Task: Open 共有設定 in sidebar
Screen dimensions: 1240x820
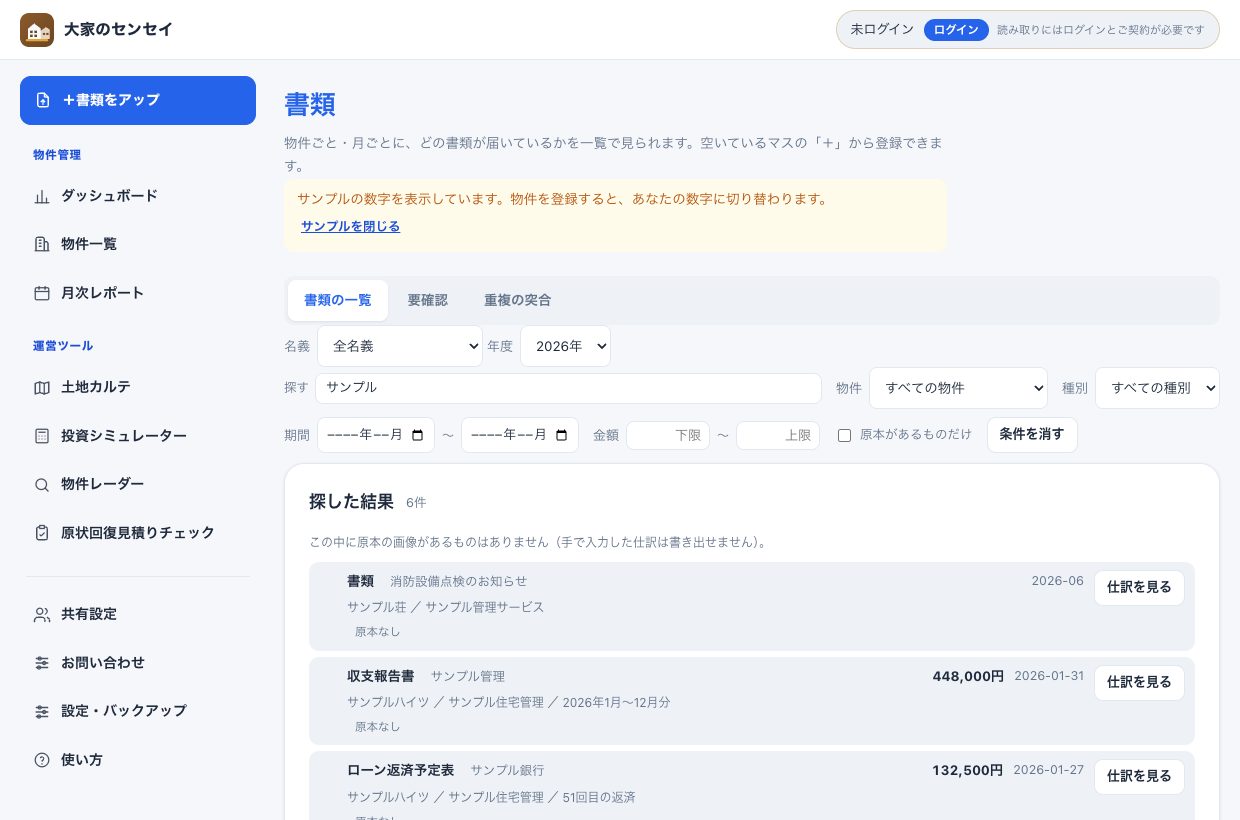Action: tap(138, 614)
